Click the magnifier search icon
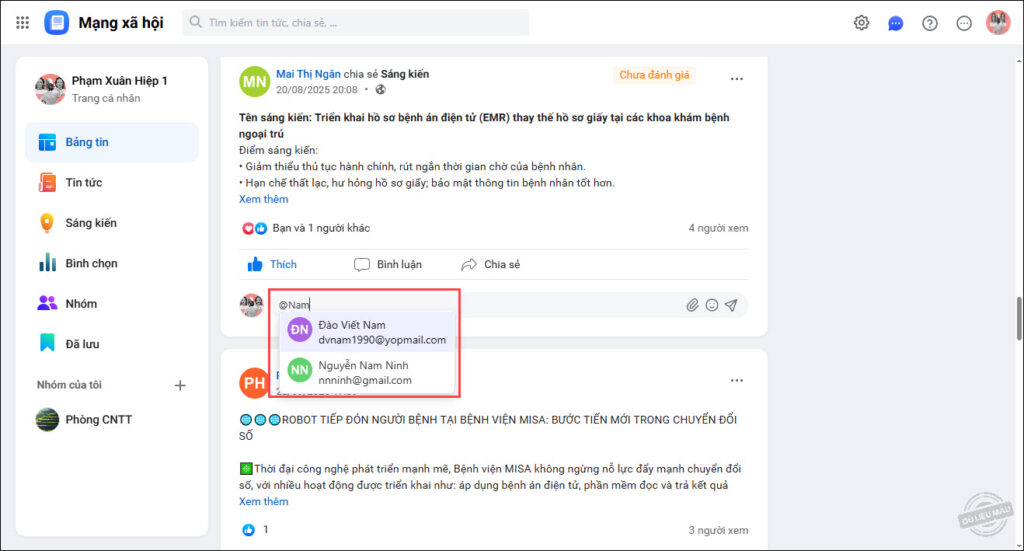This screenshot has width=1024, height=551. (195, 22)
